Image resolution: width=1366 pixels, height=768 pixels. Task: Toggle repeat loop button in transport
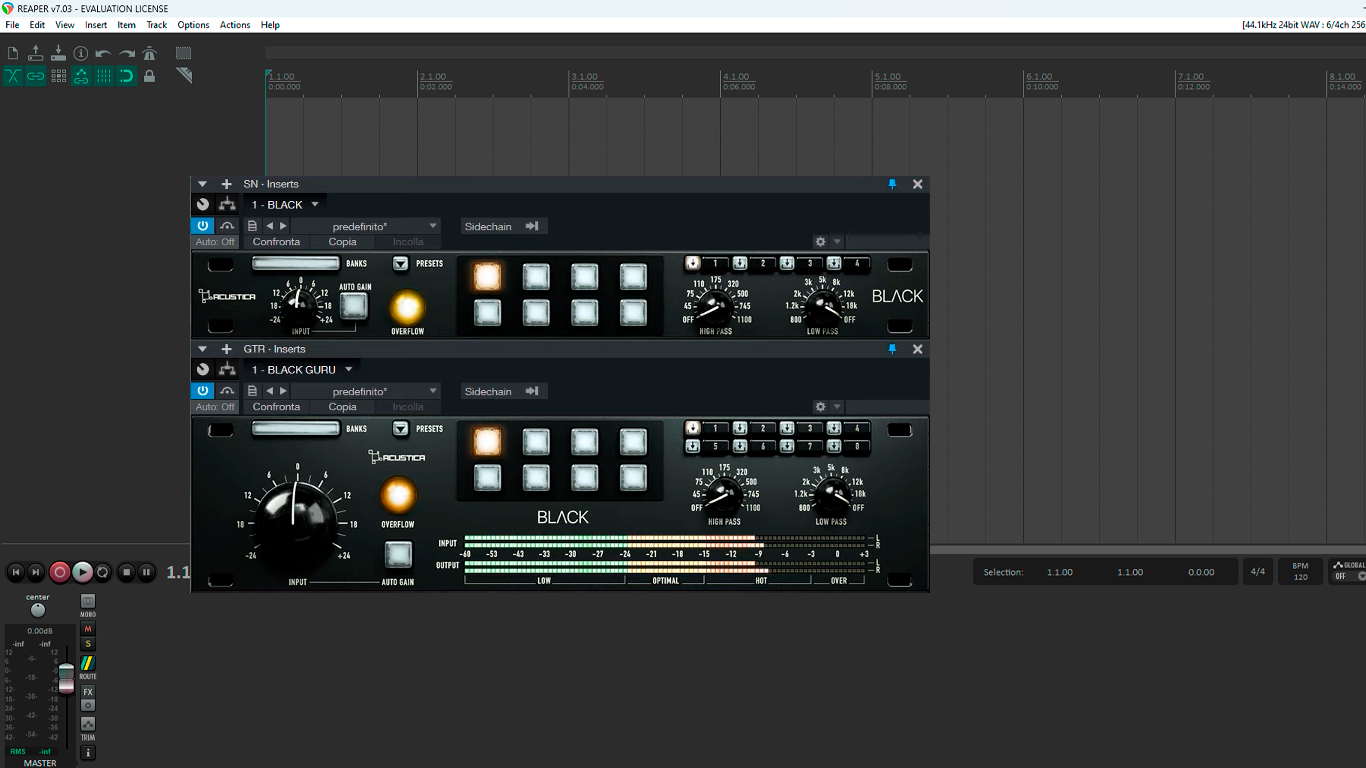click(103, 572)
